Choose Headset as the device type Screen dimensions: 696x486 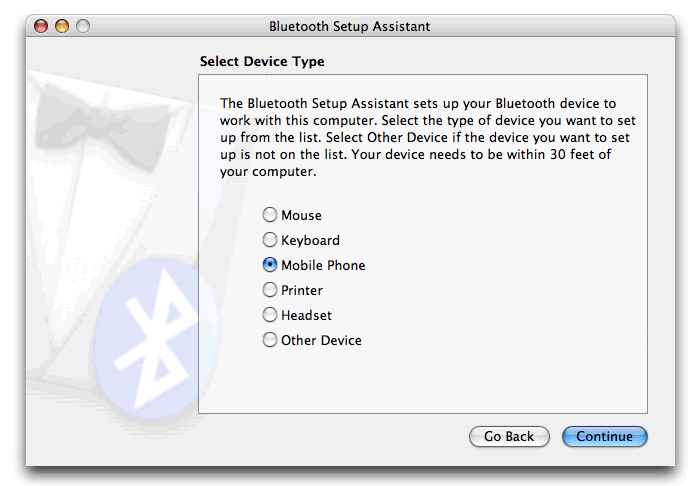[270, 315]
